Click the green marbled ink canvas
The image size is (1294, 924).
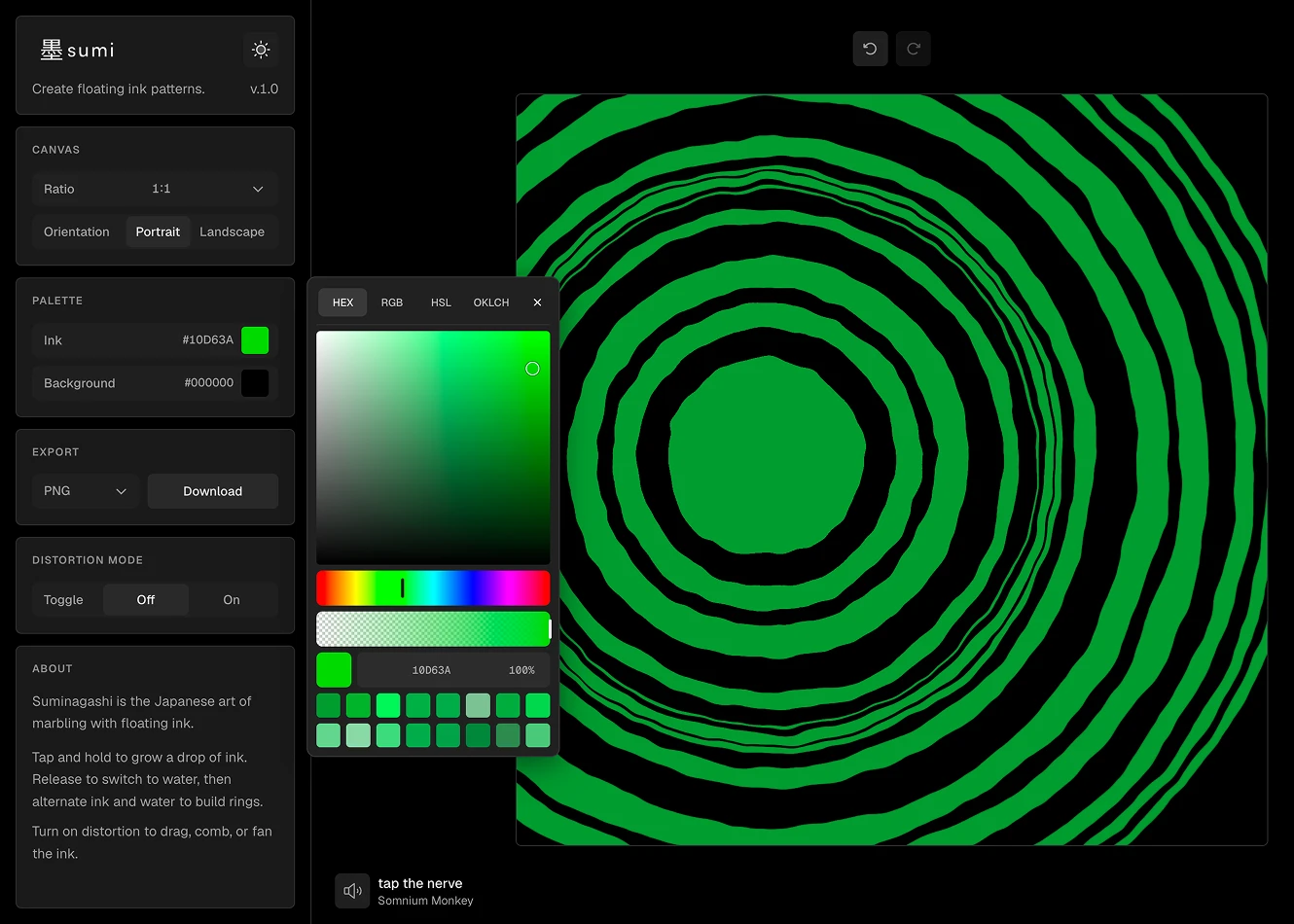point(891,470)
